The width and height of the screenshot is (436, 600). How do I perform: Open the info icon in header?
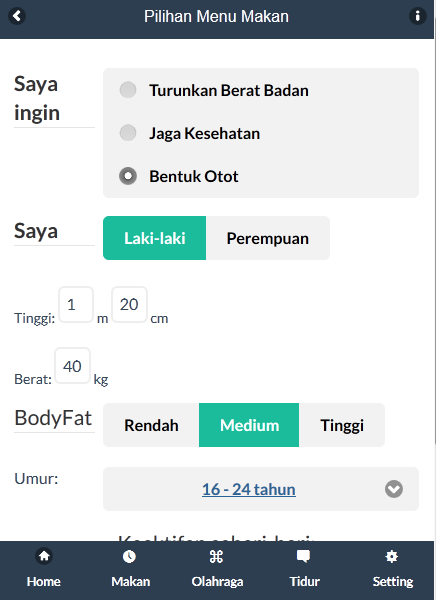point(418,16)
